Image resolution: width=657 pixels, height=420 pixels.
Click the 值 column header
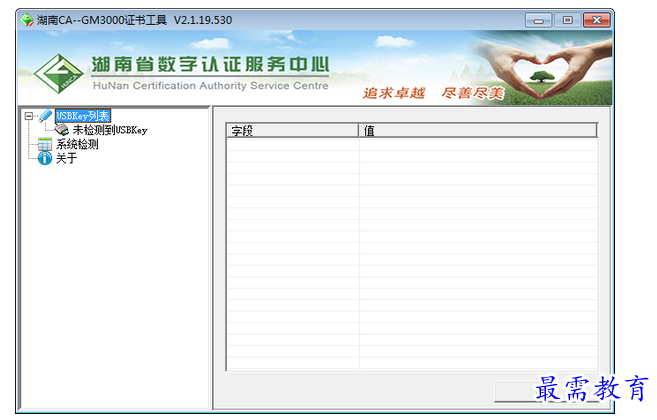(x=478, y=130)
